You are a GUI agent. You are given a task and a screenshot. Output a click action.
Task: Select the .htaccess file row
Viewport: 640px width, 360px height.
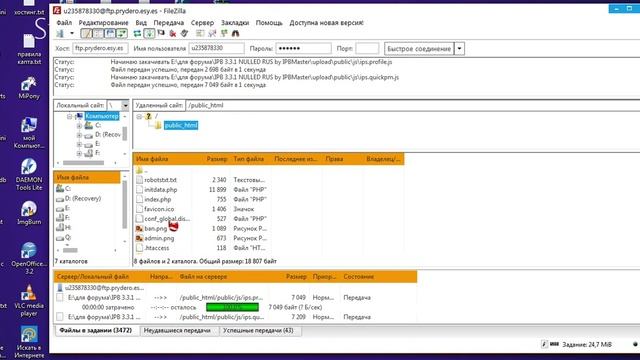pos(269,248)
